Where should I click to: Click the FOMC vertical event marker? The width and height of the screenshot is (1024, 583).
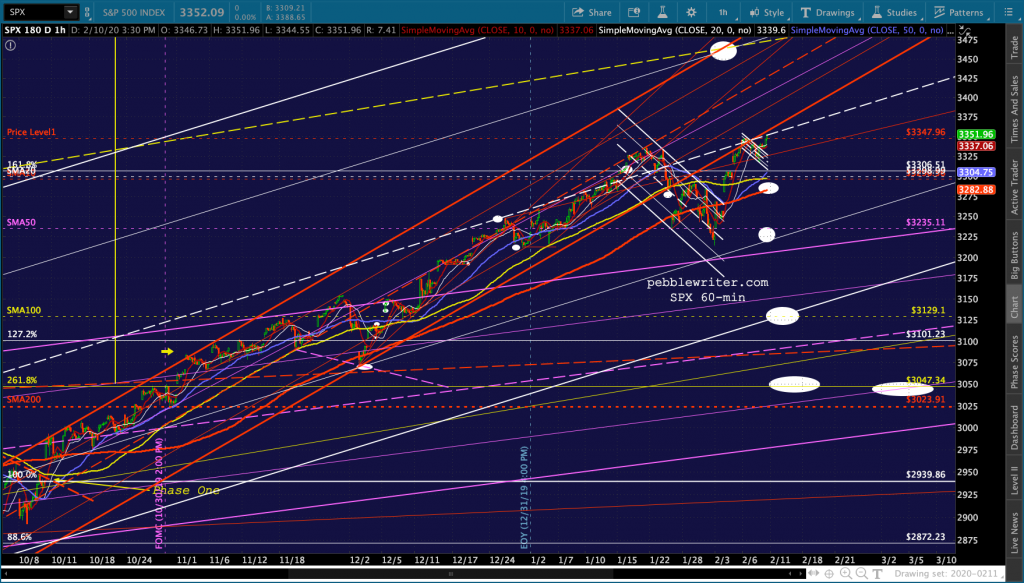coord(159,492)
